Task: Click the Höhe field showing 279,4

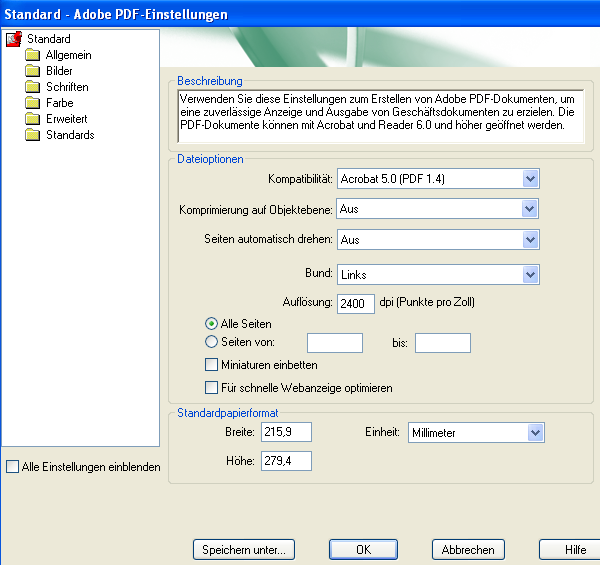Action: click(x=286, y=461)
